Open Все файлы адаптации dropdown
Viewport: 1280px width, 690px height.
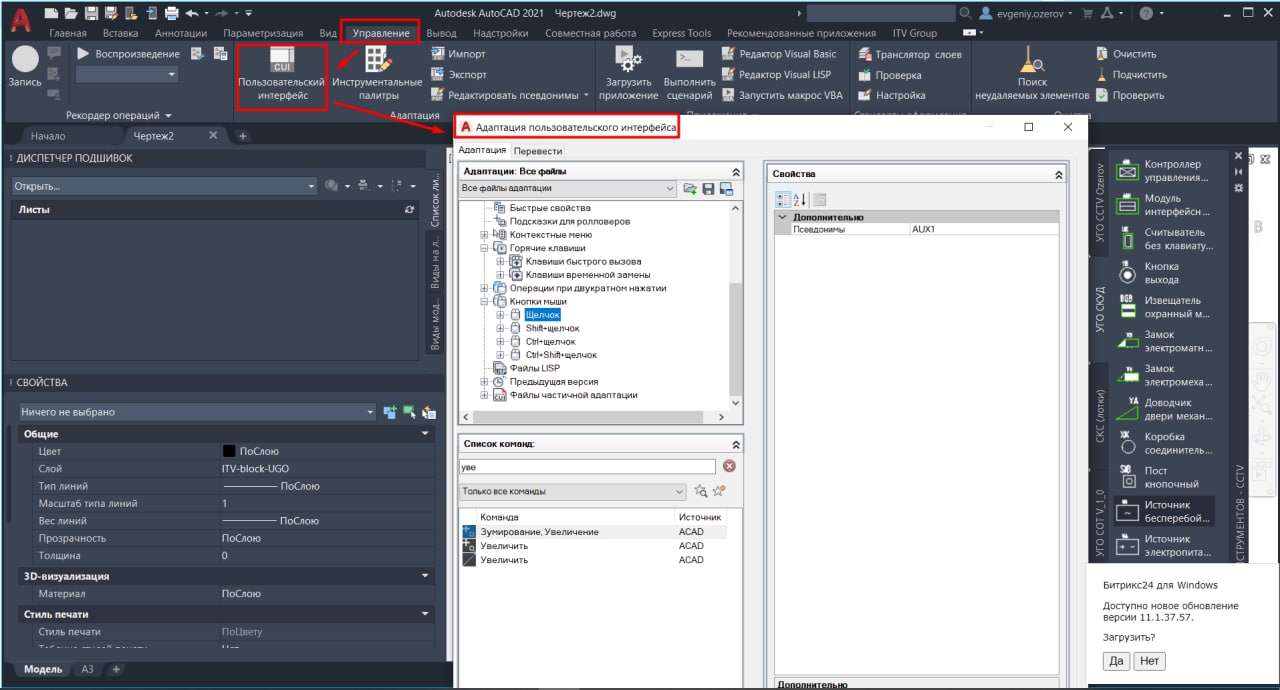(x=568, y=188)
